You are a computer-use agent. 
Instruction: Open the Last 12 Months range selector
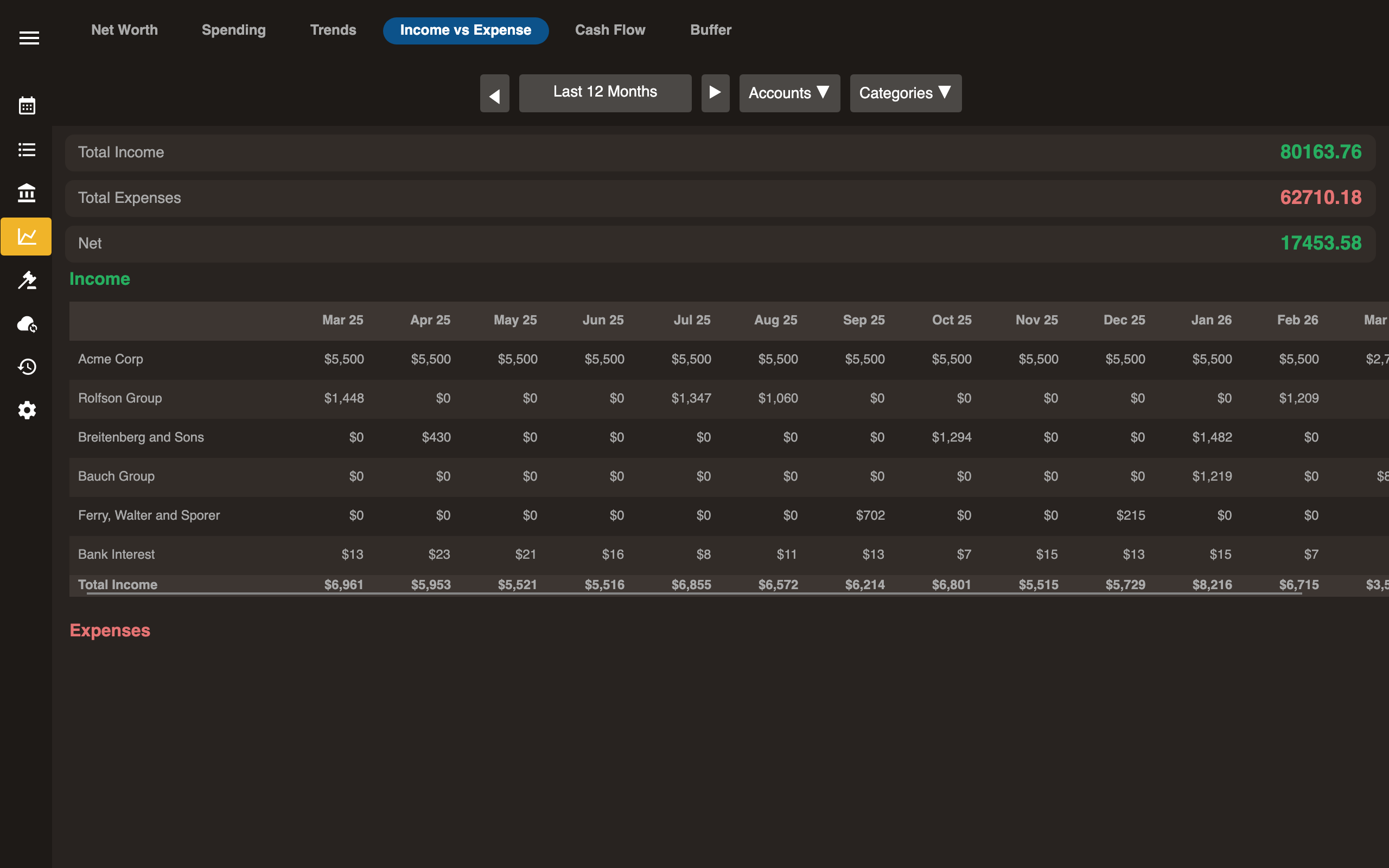[604, 92]
